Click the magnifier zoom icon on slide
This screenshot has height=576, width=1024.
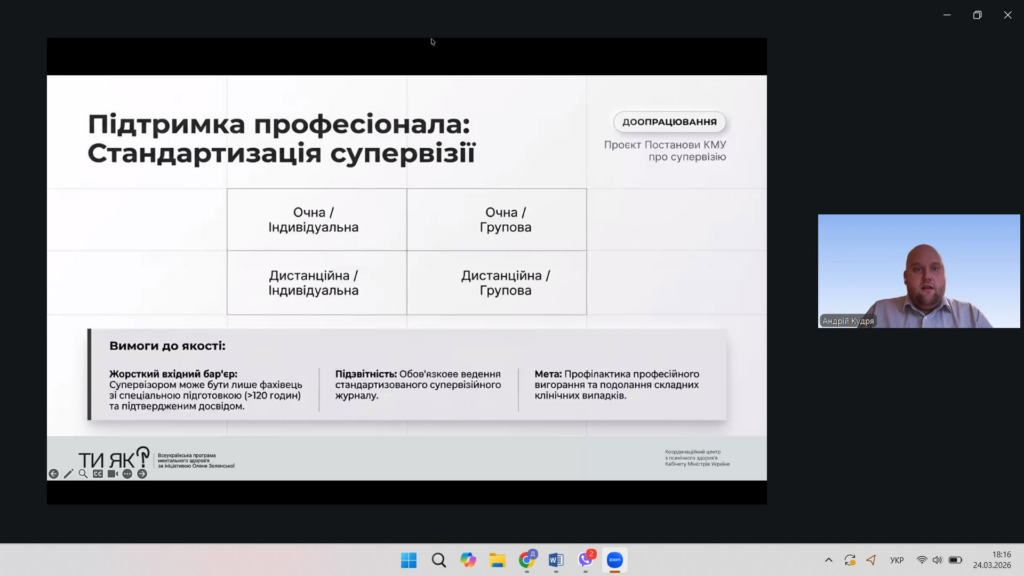83,474
